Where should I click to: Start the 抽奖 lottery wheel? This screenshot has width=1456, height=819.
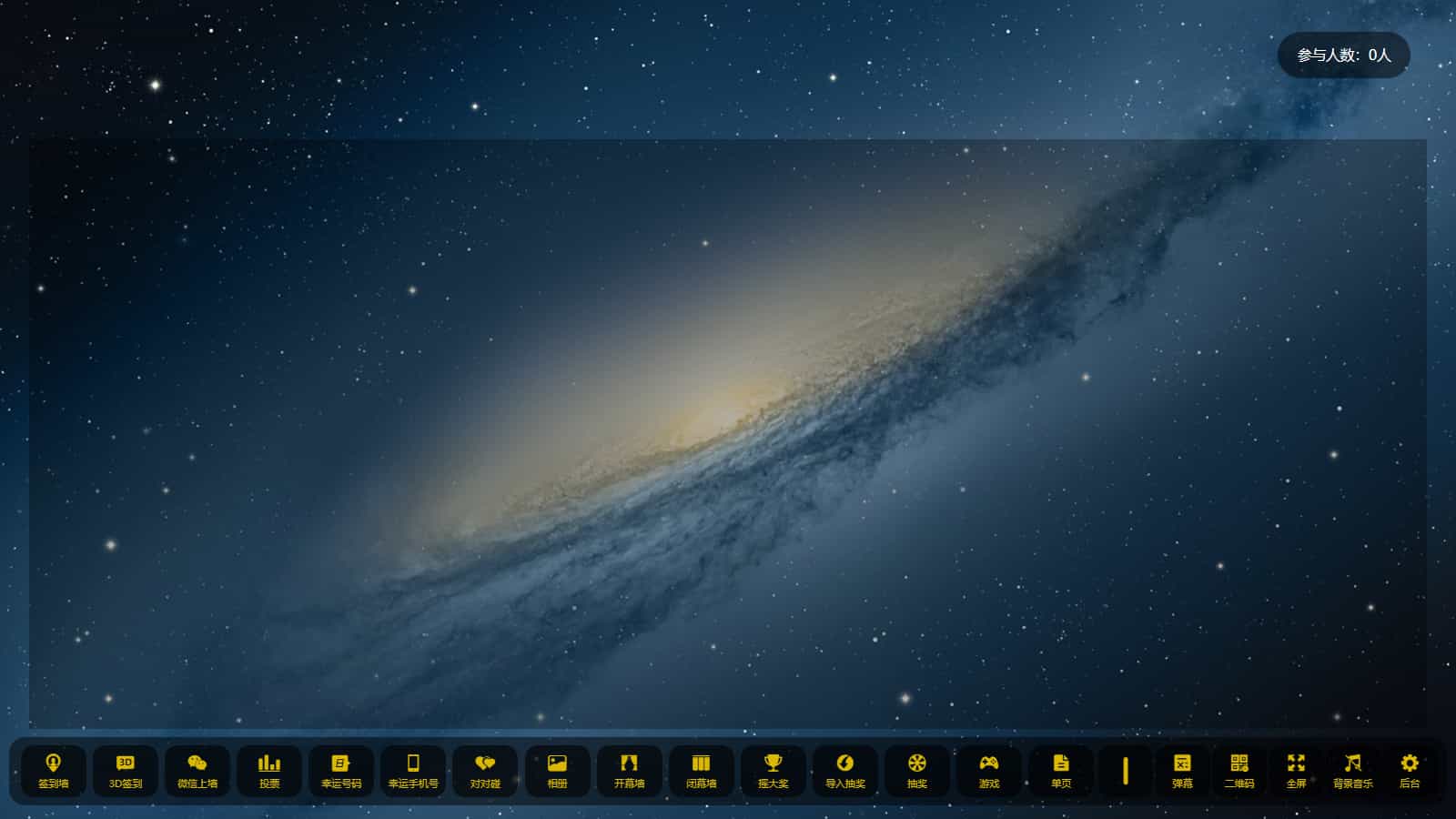pos(916,771)
